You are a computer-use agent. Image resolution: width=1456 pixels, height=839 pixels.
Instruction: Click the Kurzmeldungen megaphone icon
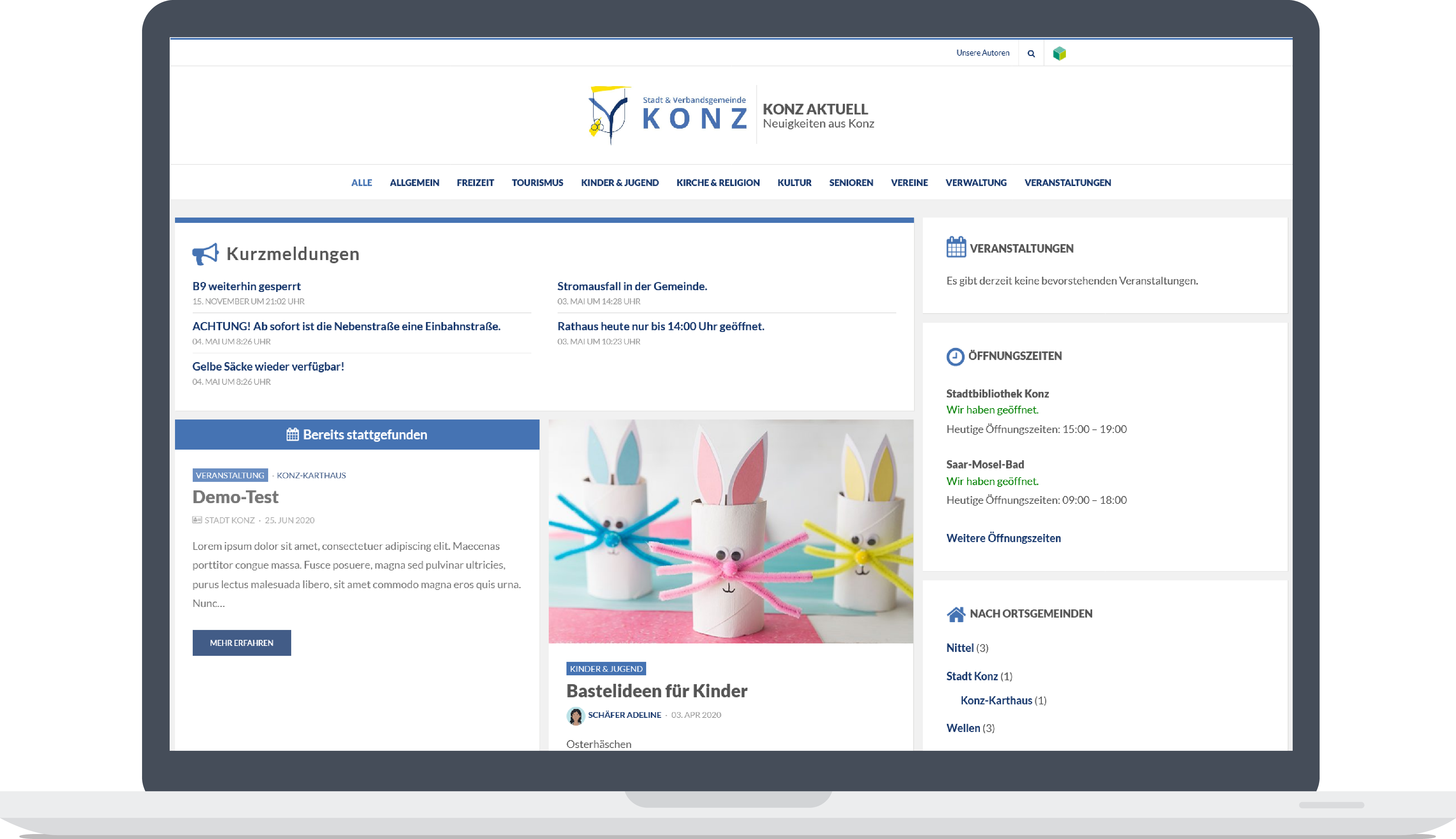[205, 254]
